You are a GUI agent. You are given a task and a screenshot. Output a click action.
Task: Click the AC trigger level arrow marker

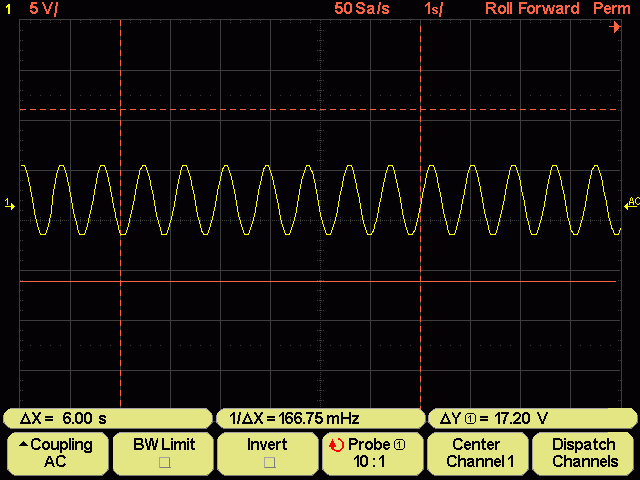pyautogui.click(x=631, y=204)
